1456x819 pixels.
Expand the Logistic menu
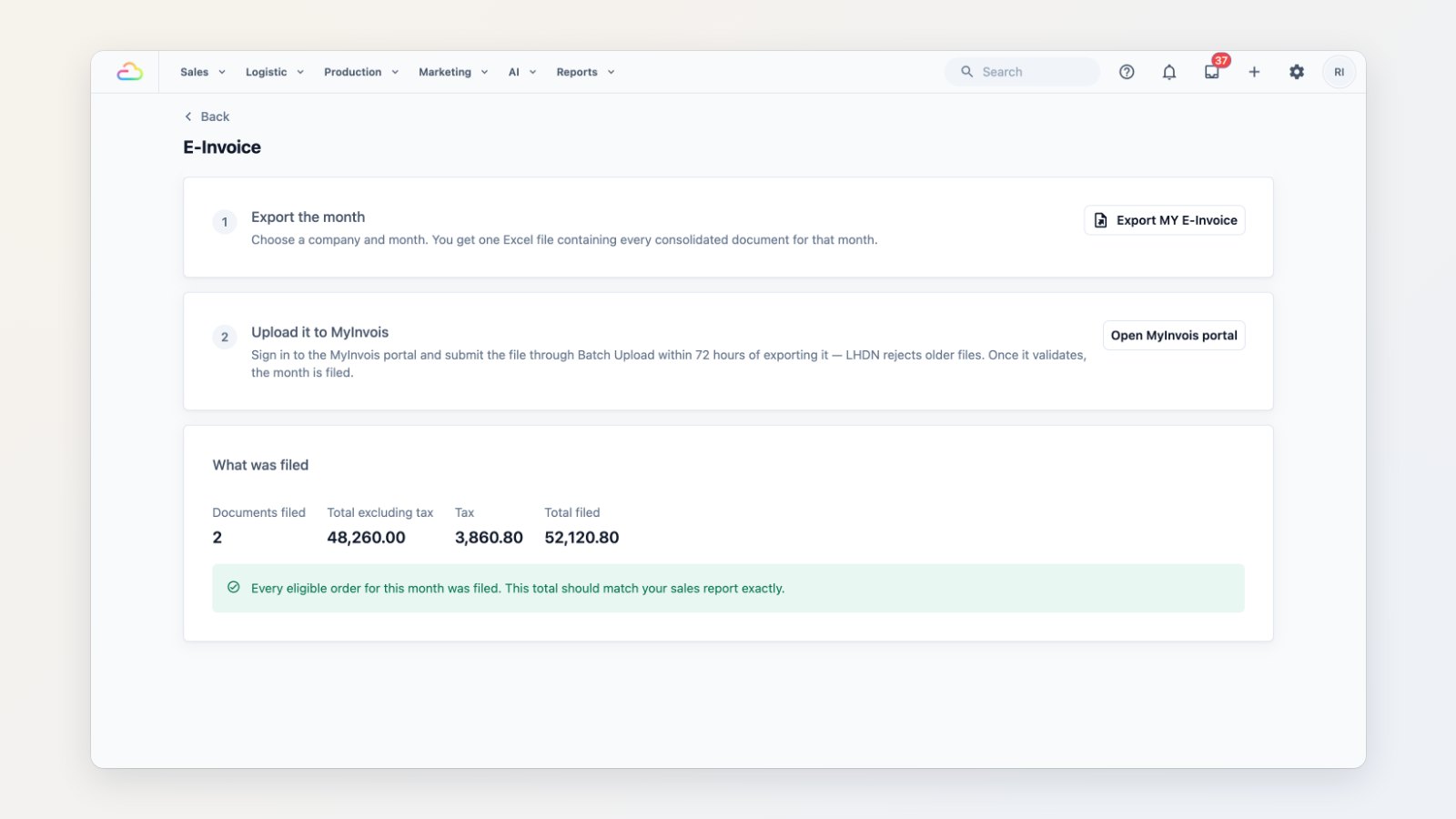coord(274,72)
